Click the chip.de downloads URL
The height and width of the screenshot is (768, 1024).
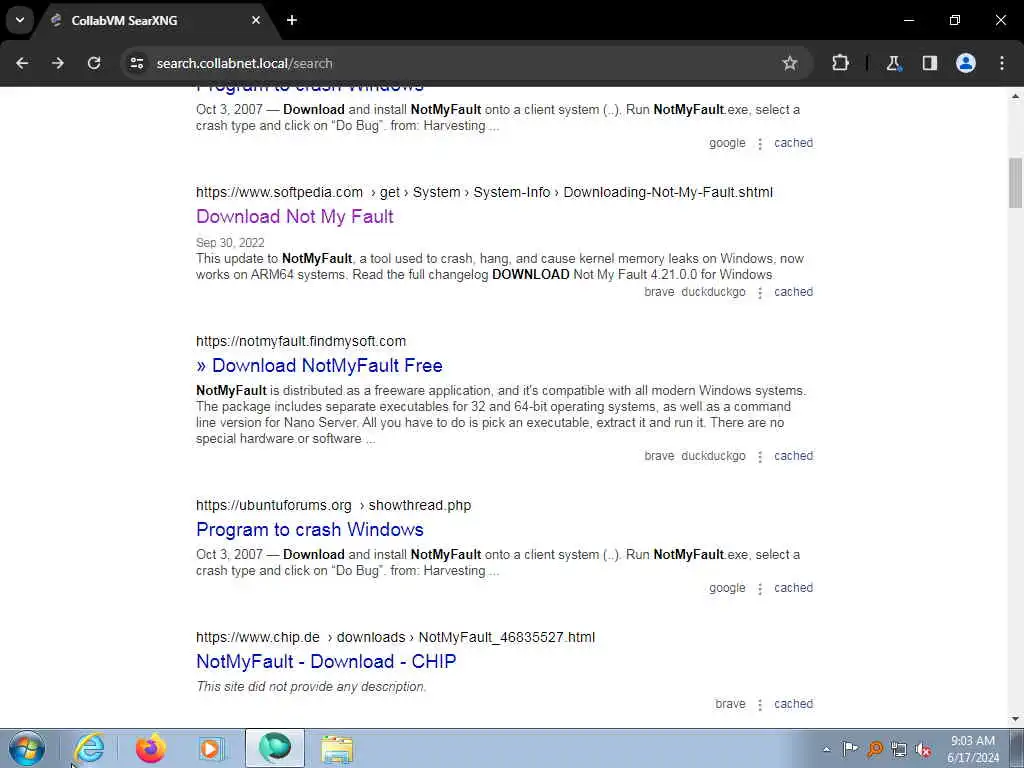pyautogui.click(x=395, y=637)
